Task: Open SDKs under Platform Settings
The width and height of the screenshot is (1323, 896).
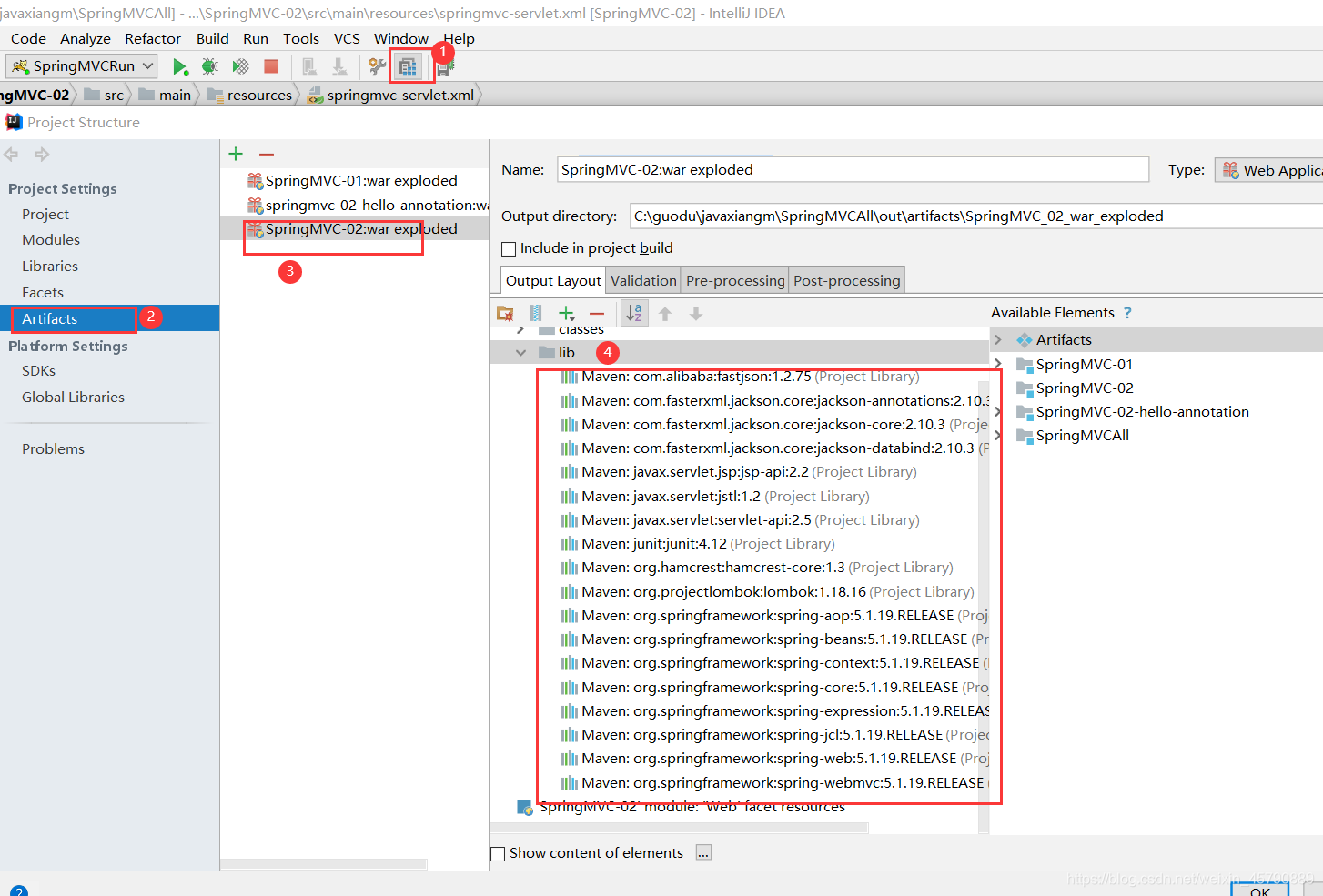Action: [x=39, y=370]
